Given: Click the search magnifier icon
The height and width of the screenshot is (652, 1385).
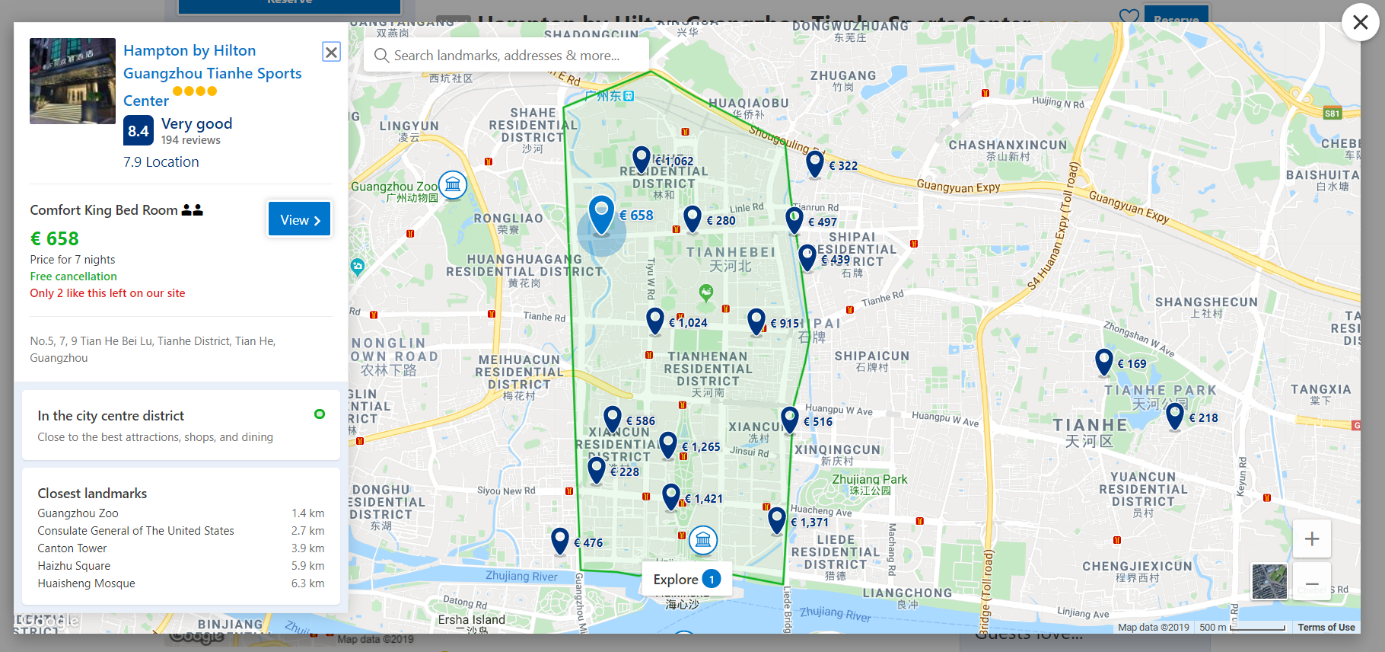Looking at the screenshot, I should 381,55.
